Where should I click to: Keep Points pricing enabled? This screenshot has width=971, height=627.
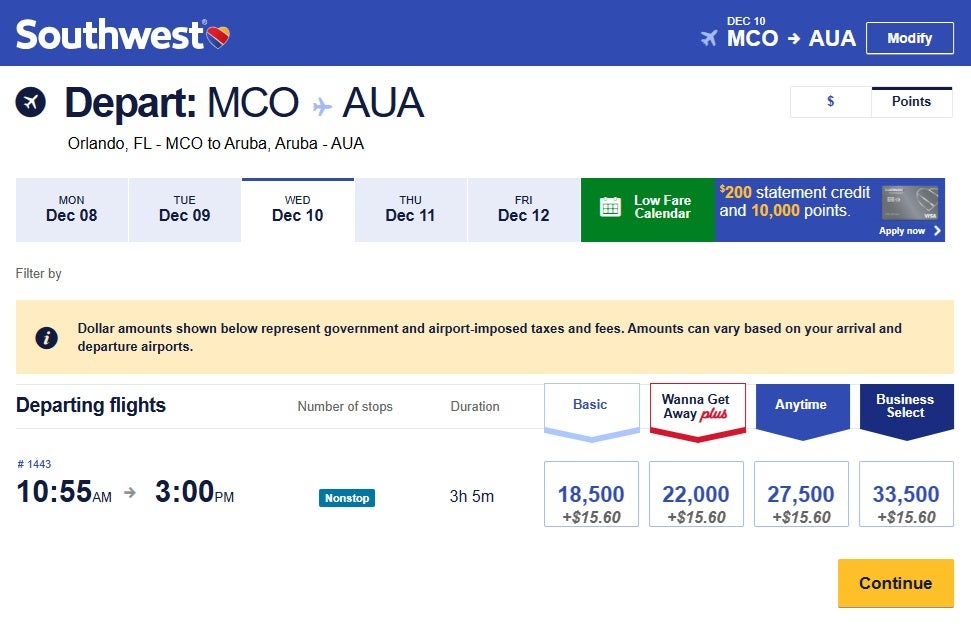[911, 101]
